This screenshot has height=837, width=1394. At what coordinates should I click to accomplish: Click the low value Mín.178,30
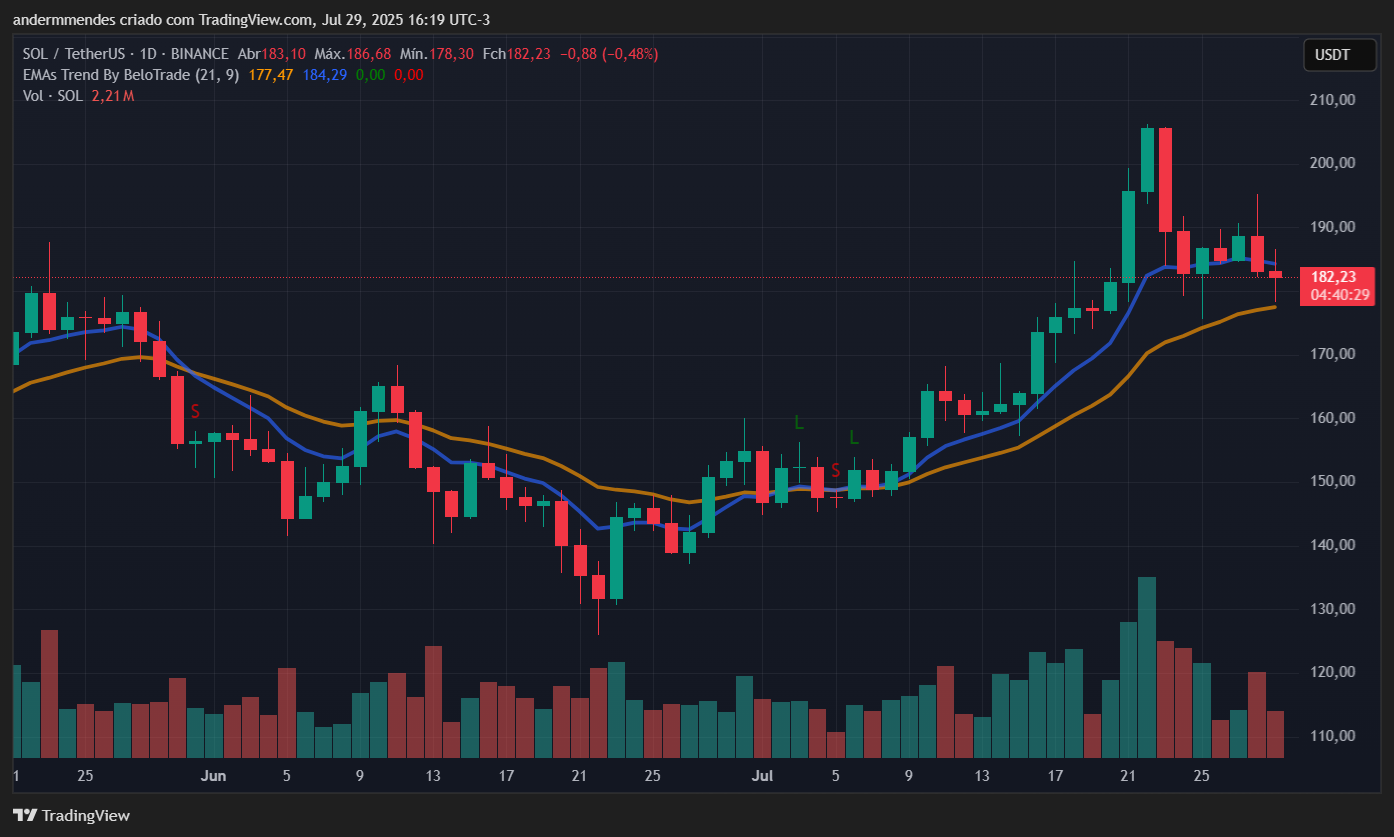point(437,54)
